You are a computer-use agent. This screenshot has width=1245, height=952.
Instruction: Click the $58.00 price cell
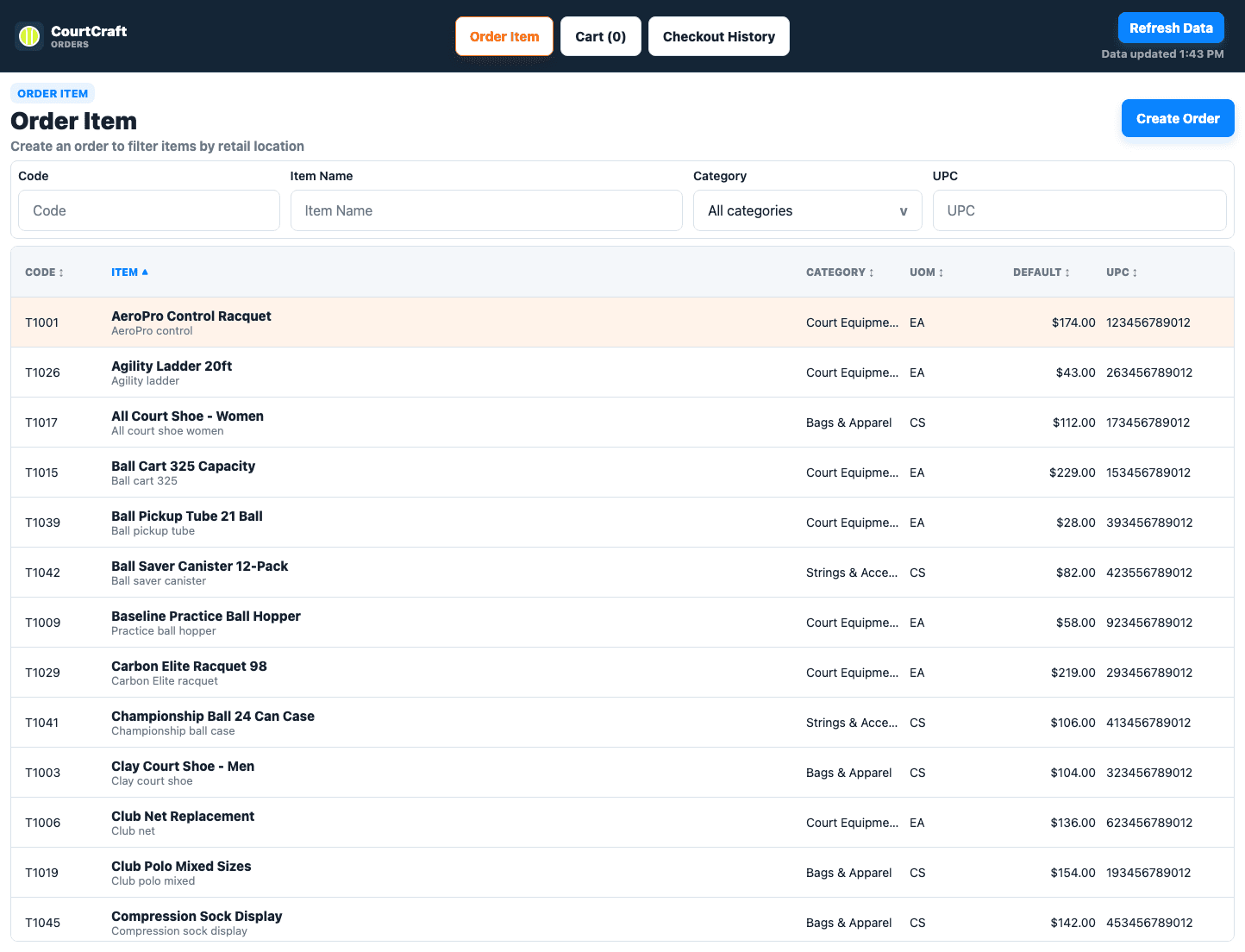[1075, 623]
